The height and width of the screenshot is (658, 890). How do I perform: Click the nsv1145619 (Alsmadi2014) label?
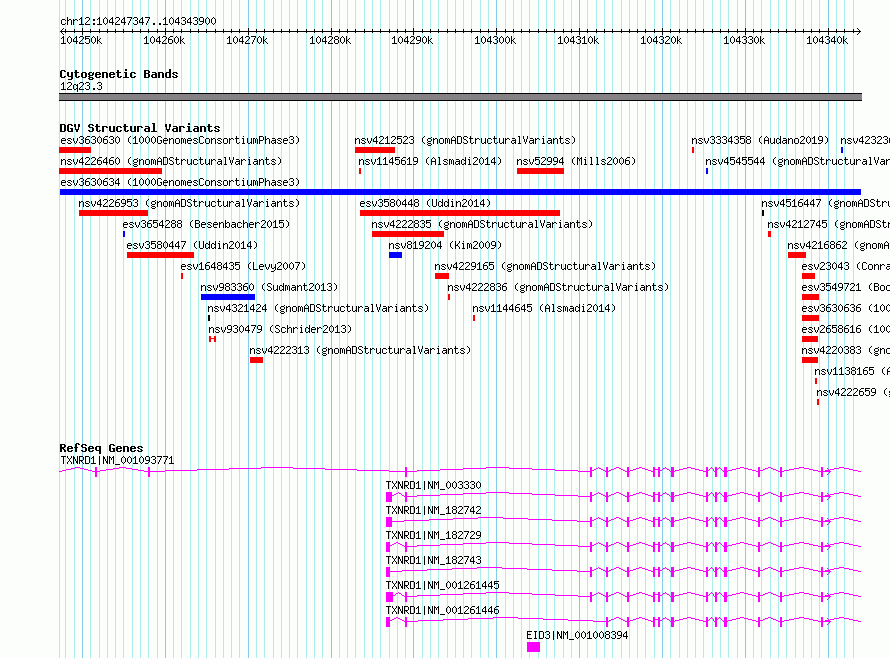point(430,161)
